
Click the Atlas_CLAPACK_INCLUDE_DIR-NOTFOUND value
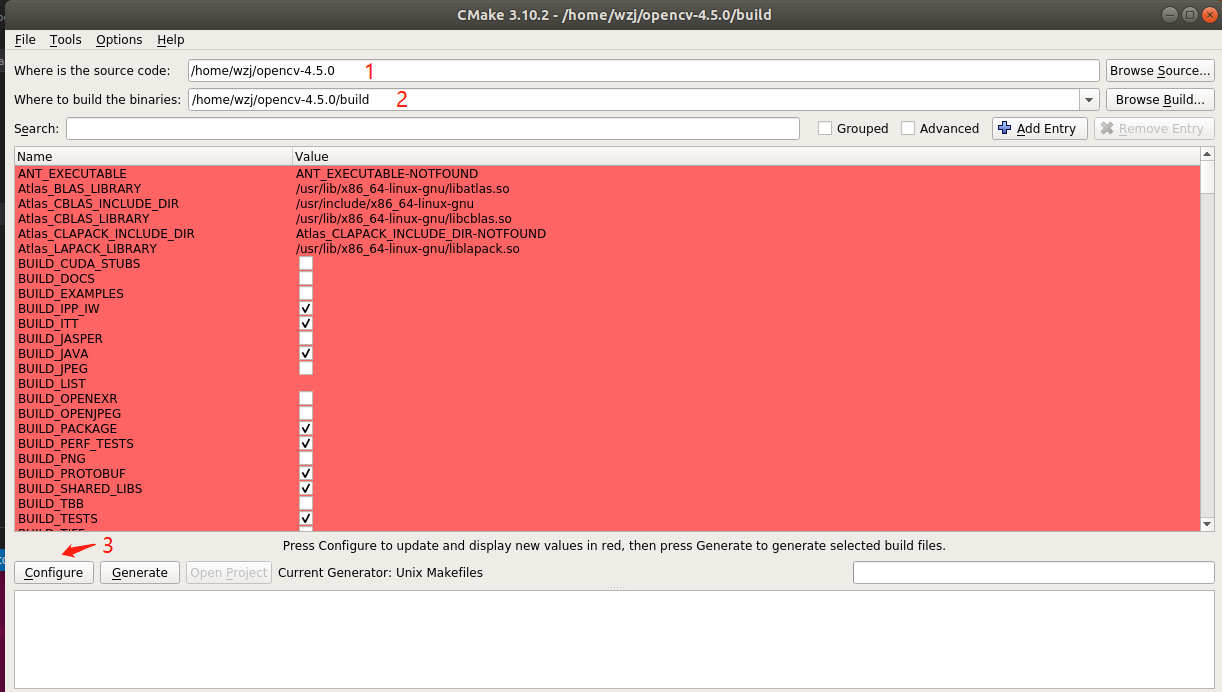(421, 234)
